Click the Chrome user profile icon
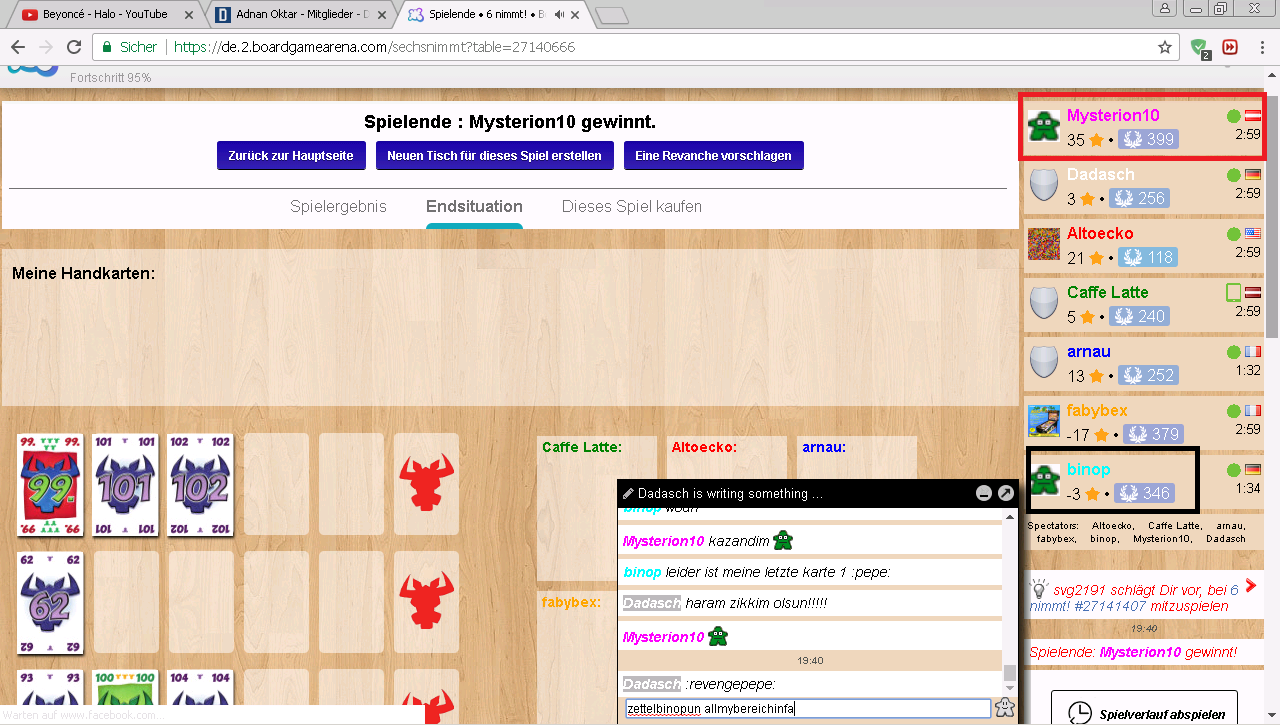 pos(1164,8)
